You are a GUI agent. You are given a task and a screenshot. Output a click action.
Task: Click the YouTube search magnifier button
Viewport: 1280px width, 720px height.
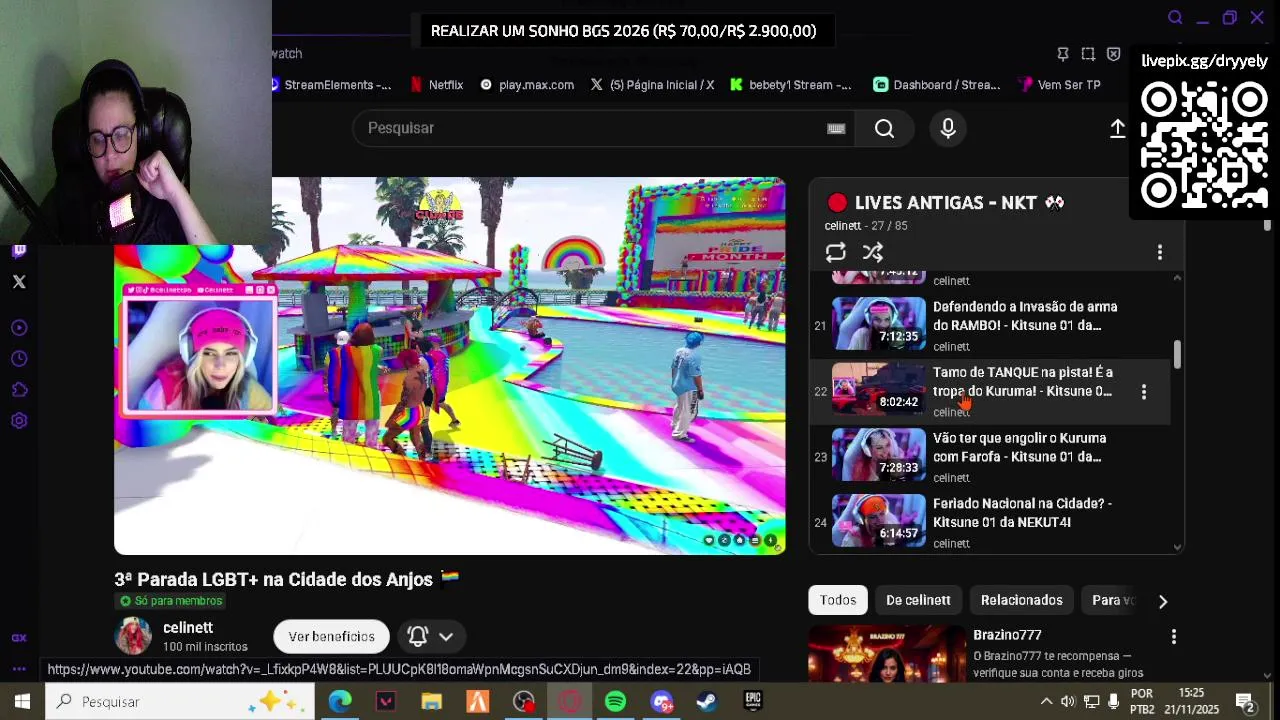[x=884, y=128]
